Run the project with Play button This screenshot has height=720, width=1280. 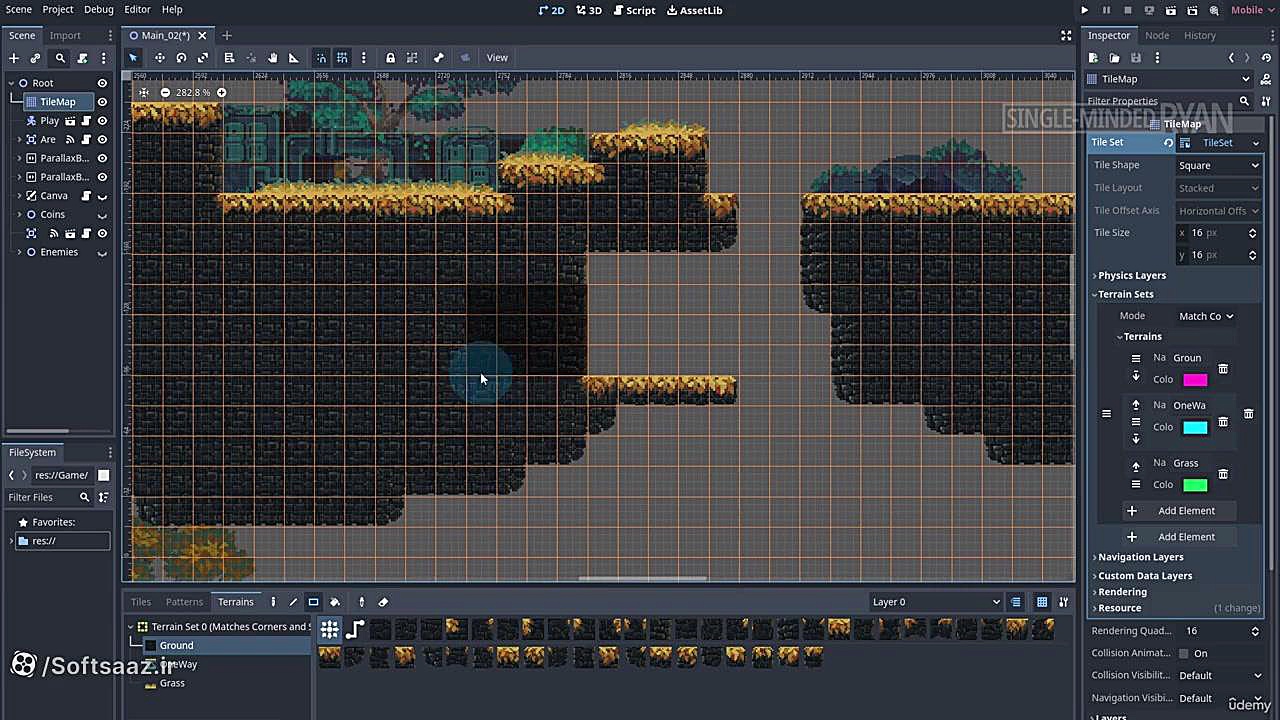point(1084,10)
